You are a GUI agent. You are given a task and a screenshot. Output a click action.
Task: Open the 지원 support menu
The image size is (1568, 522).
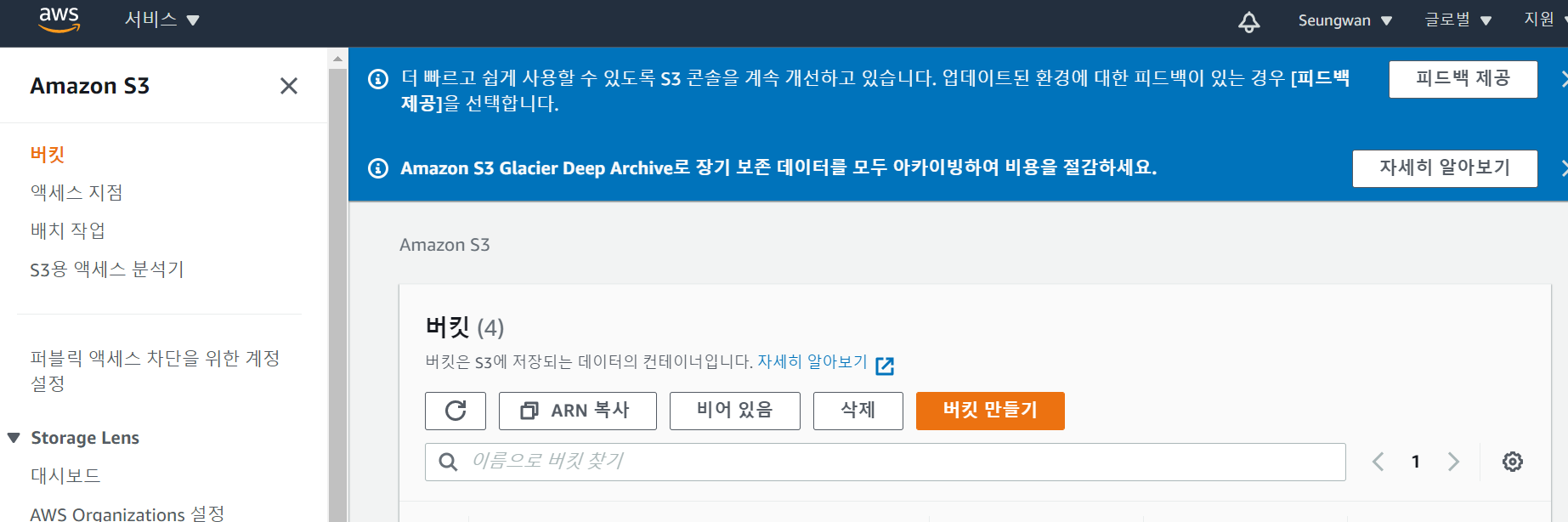[1544, 20]
